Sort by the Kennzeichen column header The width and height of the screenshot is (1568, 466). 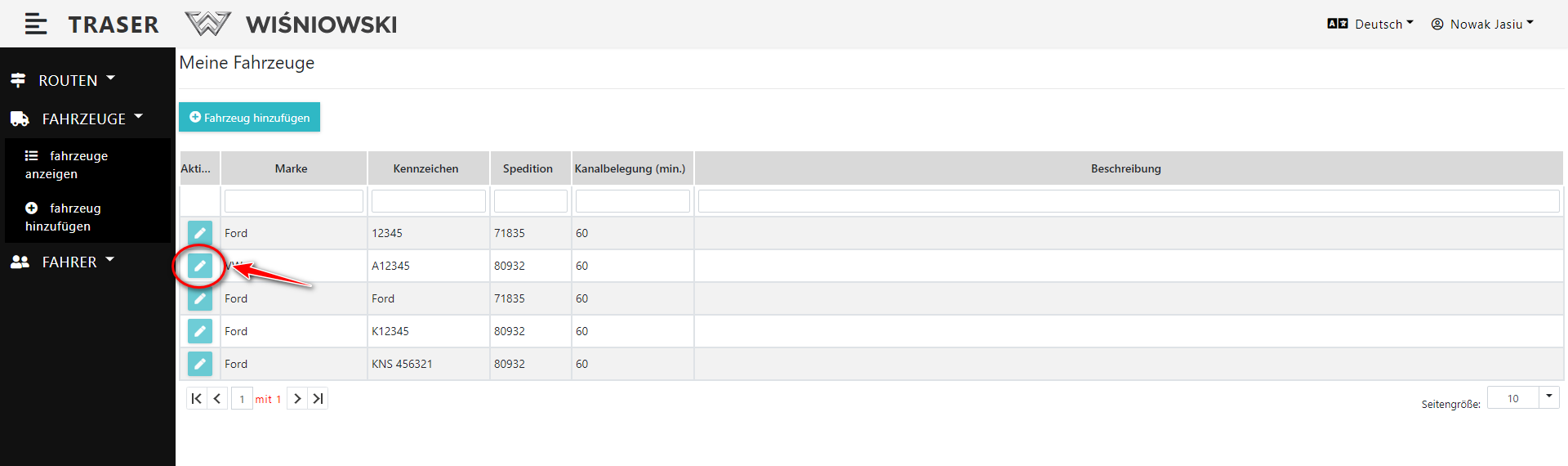coord(425,168)
